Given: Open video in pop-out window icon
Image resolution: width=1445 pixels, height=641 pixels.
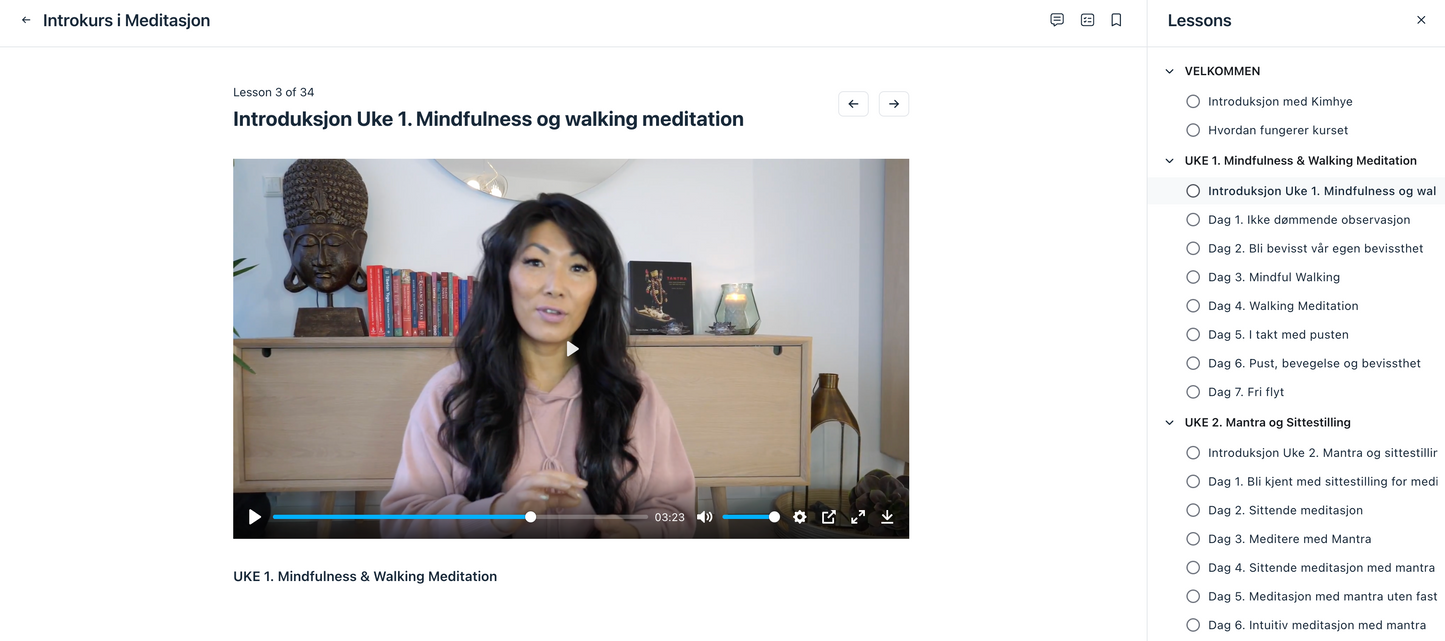Looking at the screenshot, I should [828, 517].
